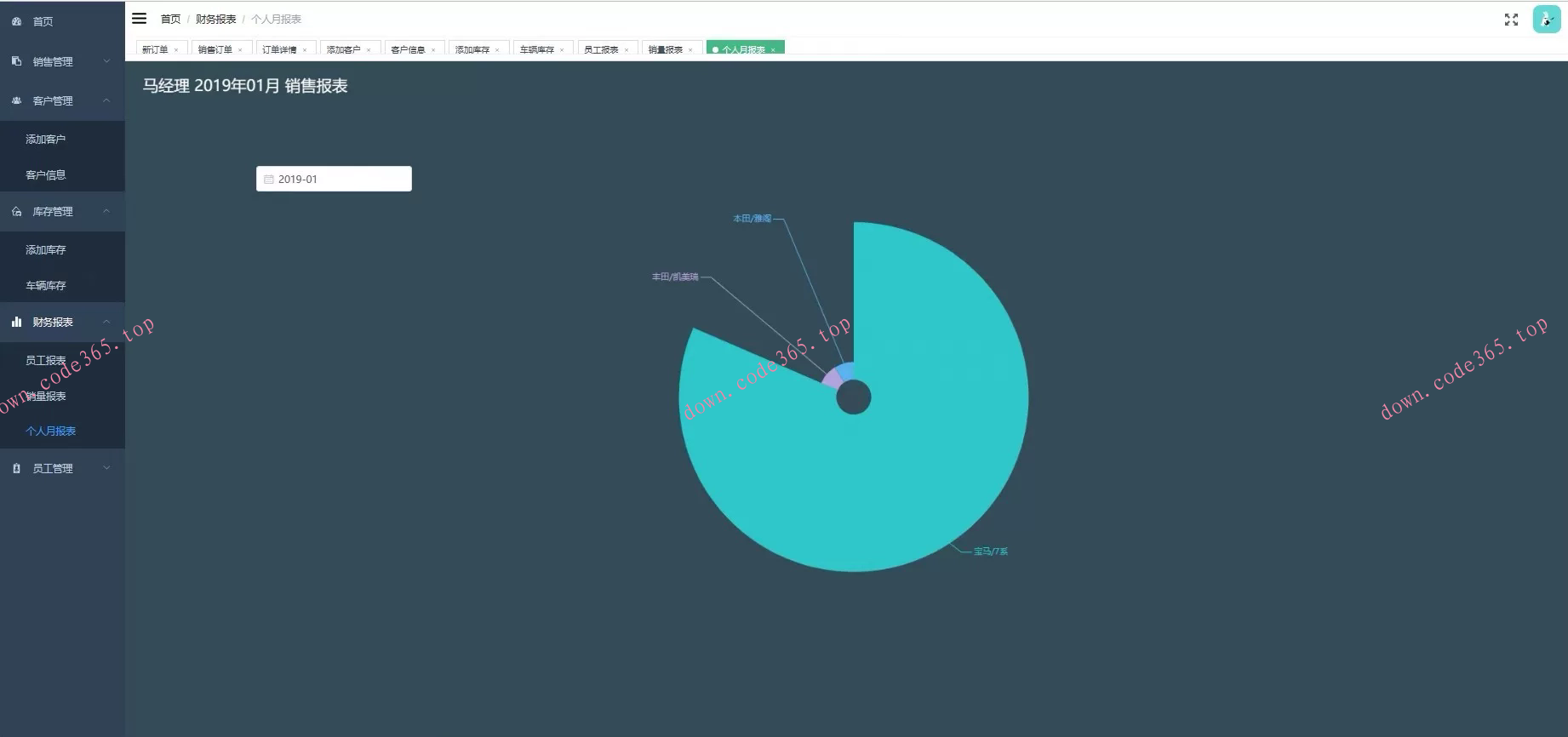1568x737 pixels.
Task: Close the active 个人月报表 tab
Action: [773, 50]
